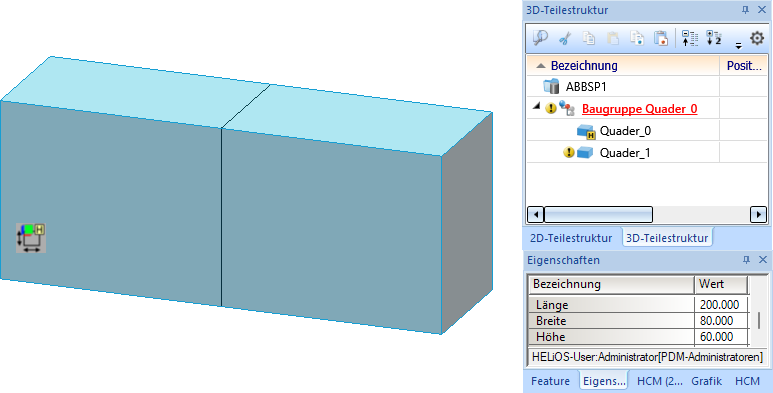
Task: Click the HELiOS-User Administrator status line
Action: [647, 357]
